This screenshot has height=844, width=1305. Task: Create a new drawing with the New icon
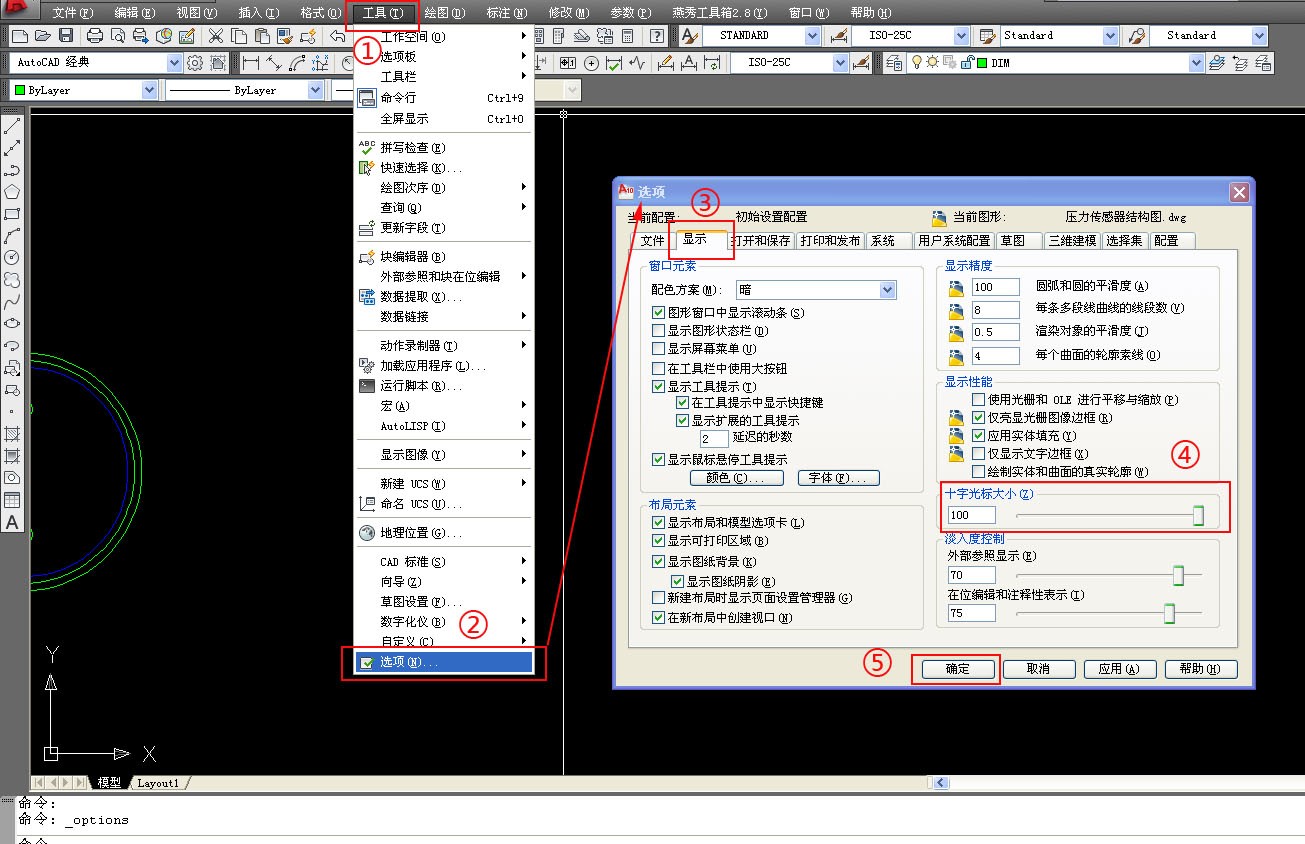click(x=19, y=36)
